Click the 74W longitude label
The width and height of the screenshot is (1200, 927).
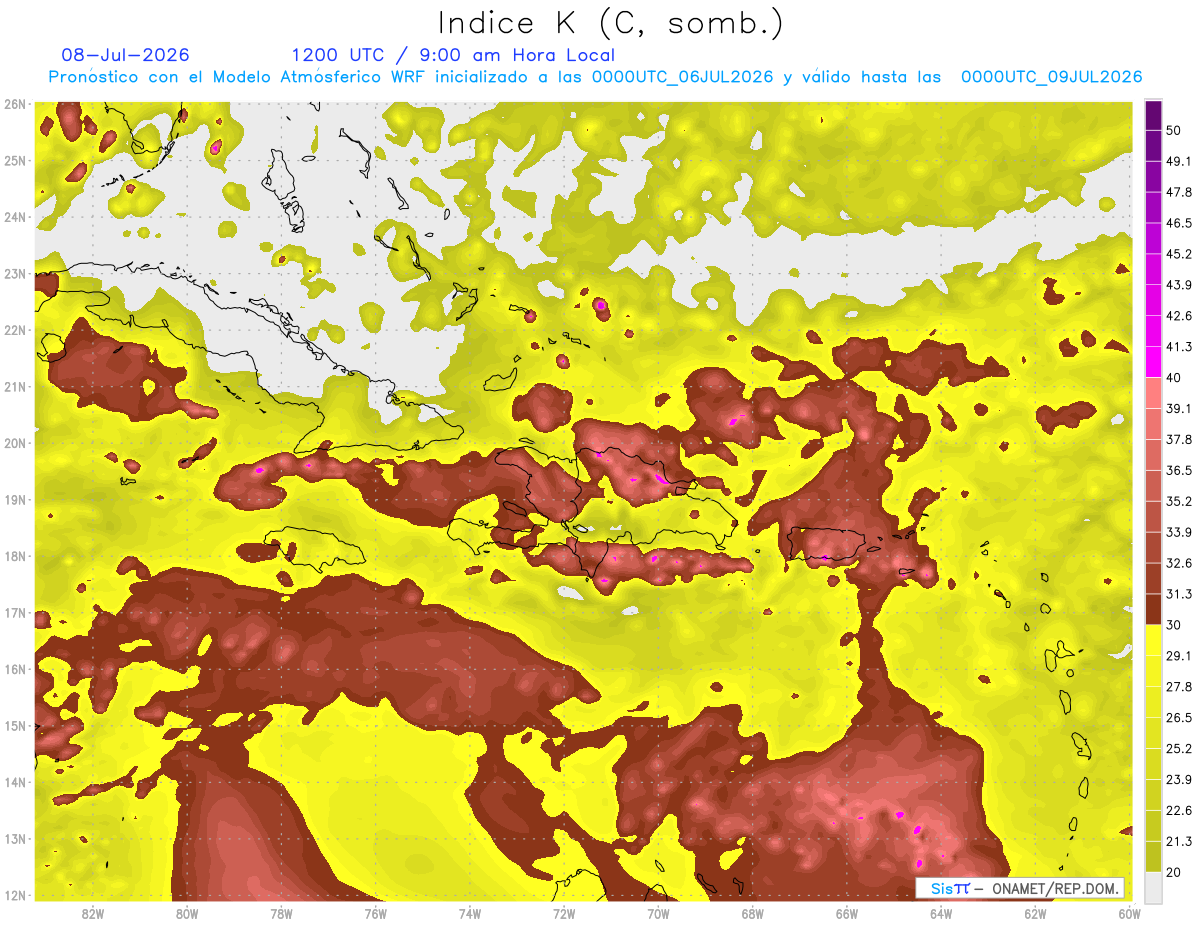[470, 914]
